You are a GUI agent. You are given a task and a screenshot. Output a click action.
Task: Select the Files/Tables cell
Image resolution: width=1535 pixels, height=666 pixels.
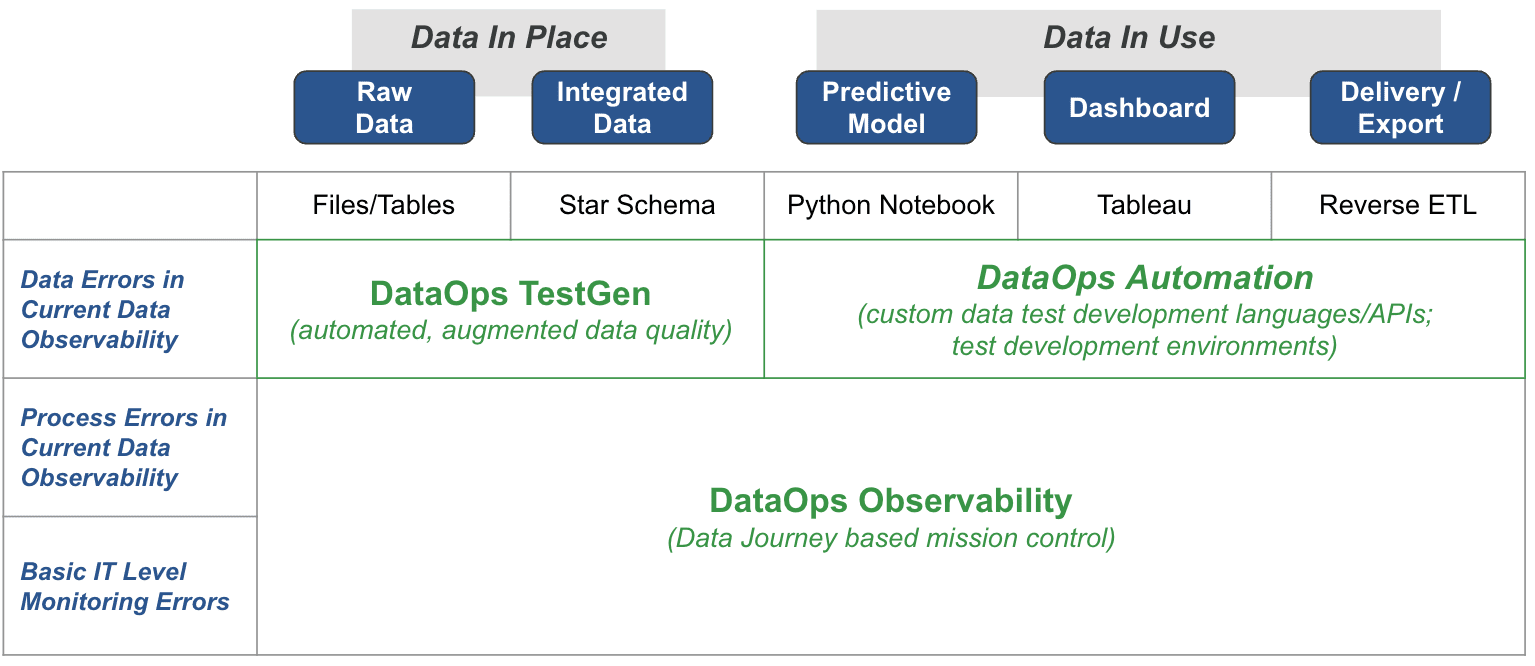tap(384, 206)
